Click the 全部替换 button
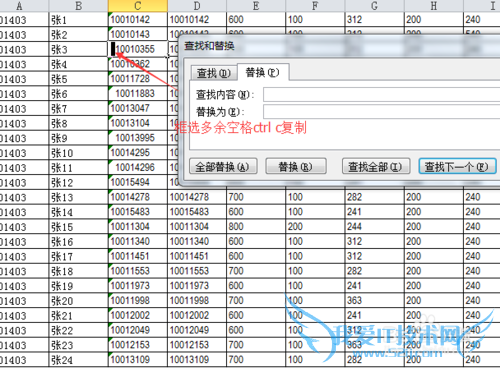 click(223, 166)
